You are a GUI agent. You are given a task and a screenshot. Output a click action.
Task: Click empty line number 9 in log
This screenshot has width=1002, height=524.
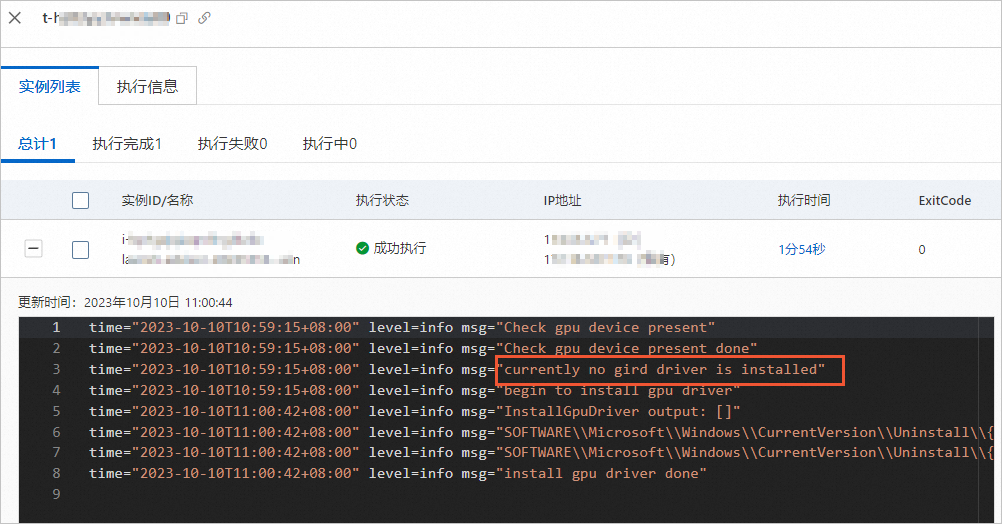(x=56, y=494)
